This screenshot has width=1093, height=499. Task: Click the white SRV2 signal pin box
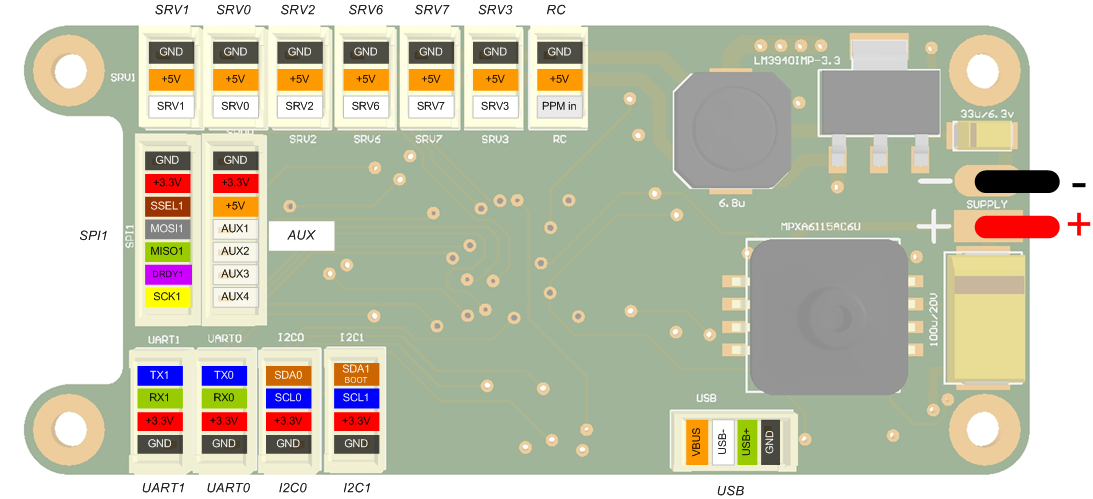(299, 107)
